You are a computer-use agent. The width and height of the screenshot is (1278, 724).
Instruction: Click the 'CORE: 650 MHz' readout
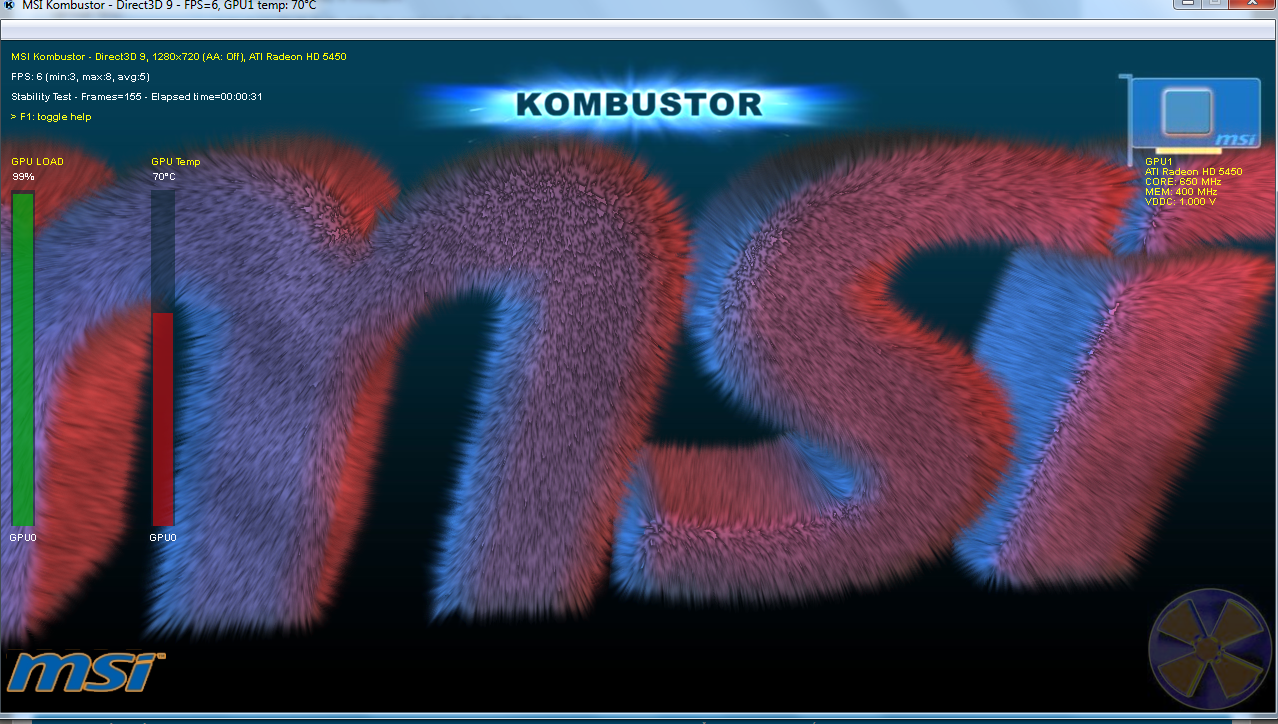(1183, 182)
